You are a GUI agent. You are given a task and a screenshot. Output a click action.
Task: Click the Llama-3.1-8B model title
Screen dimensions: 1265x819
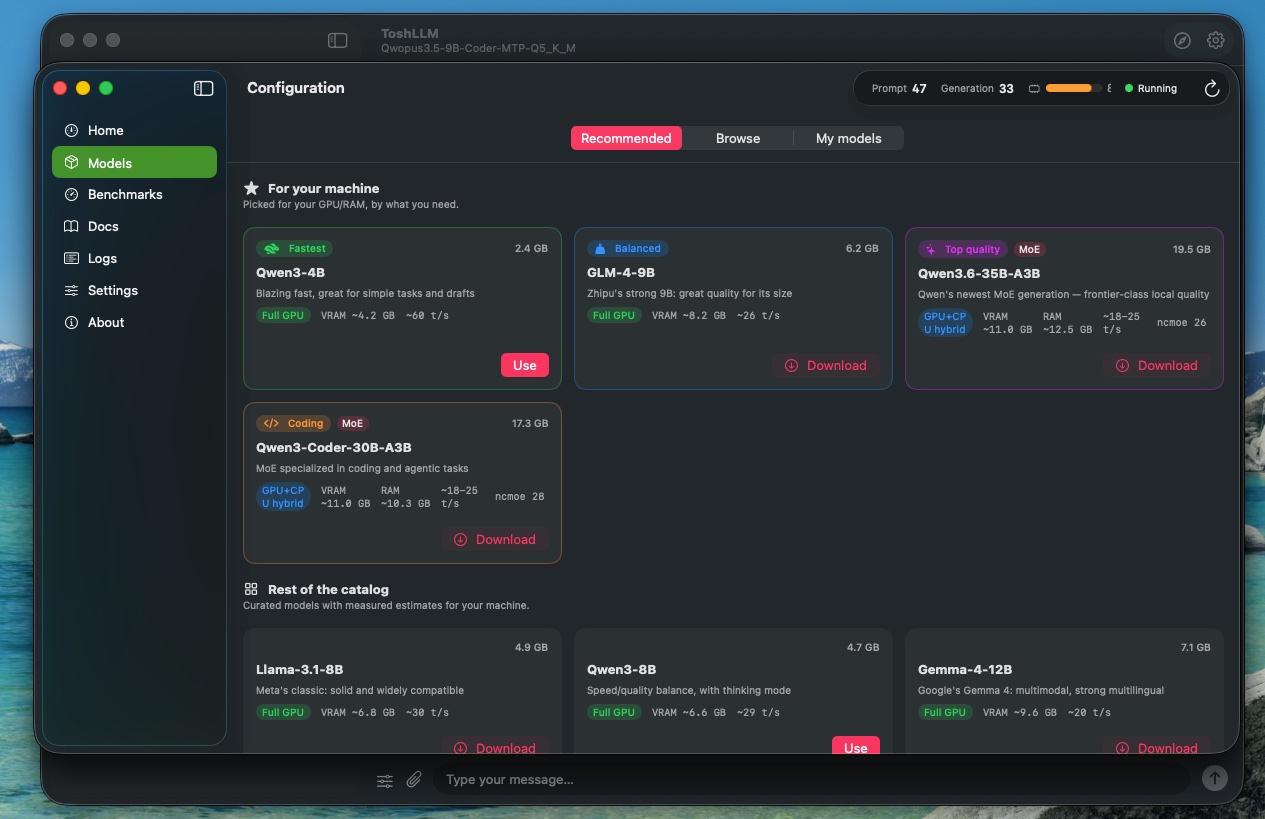pos(299,669)
